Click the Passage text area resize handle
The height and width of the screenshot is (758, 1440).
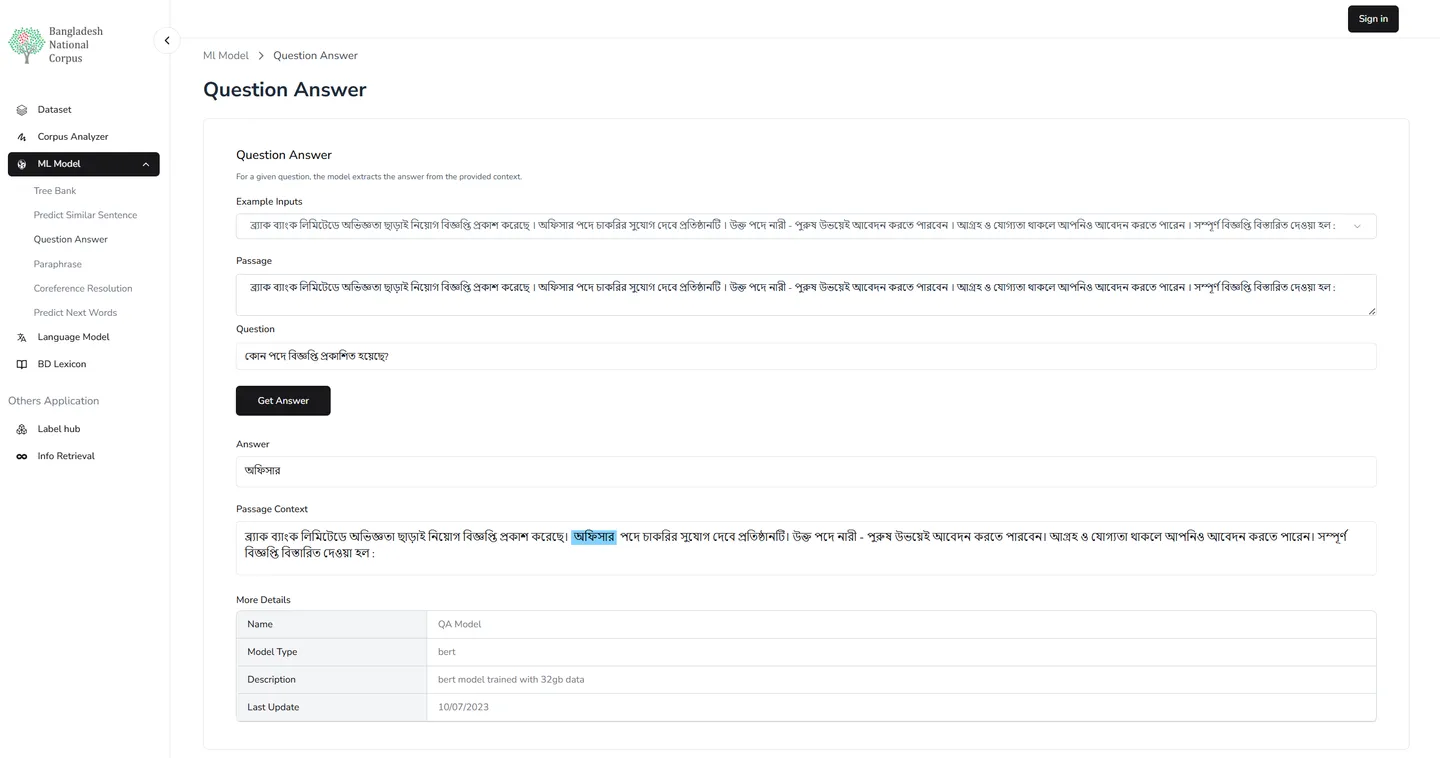1371,311
